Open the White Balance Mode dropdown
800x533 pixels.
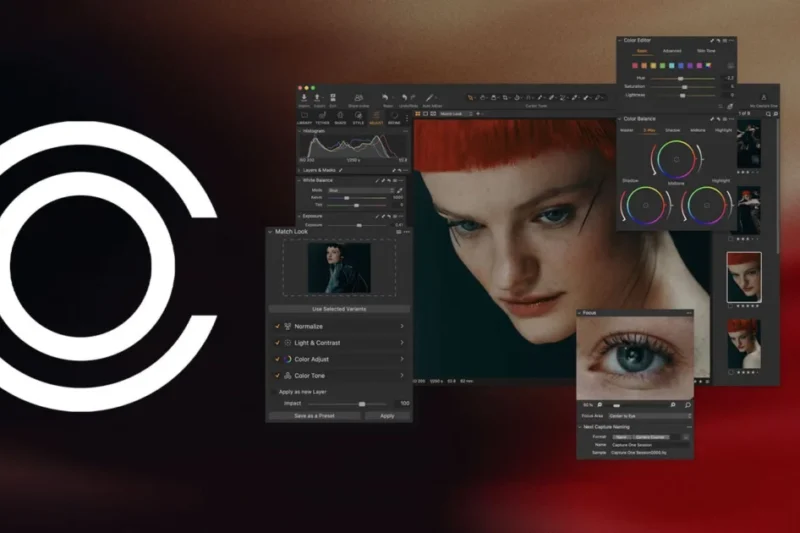coord(361,190)
